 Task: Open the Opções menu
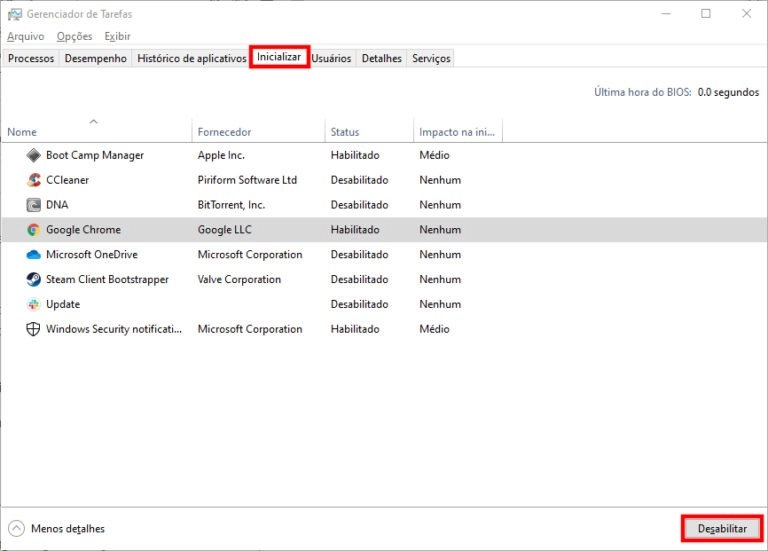tap(74, 36)
